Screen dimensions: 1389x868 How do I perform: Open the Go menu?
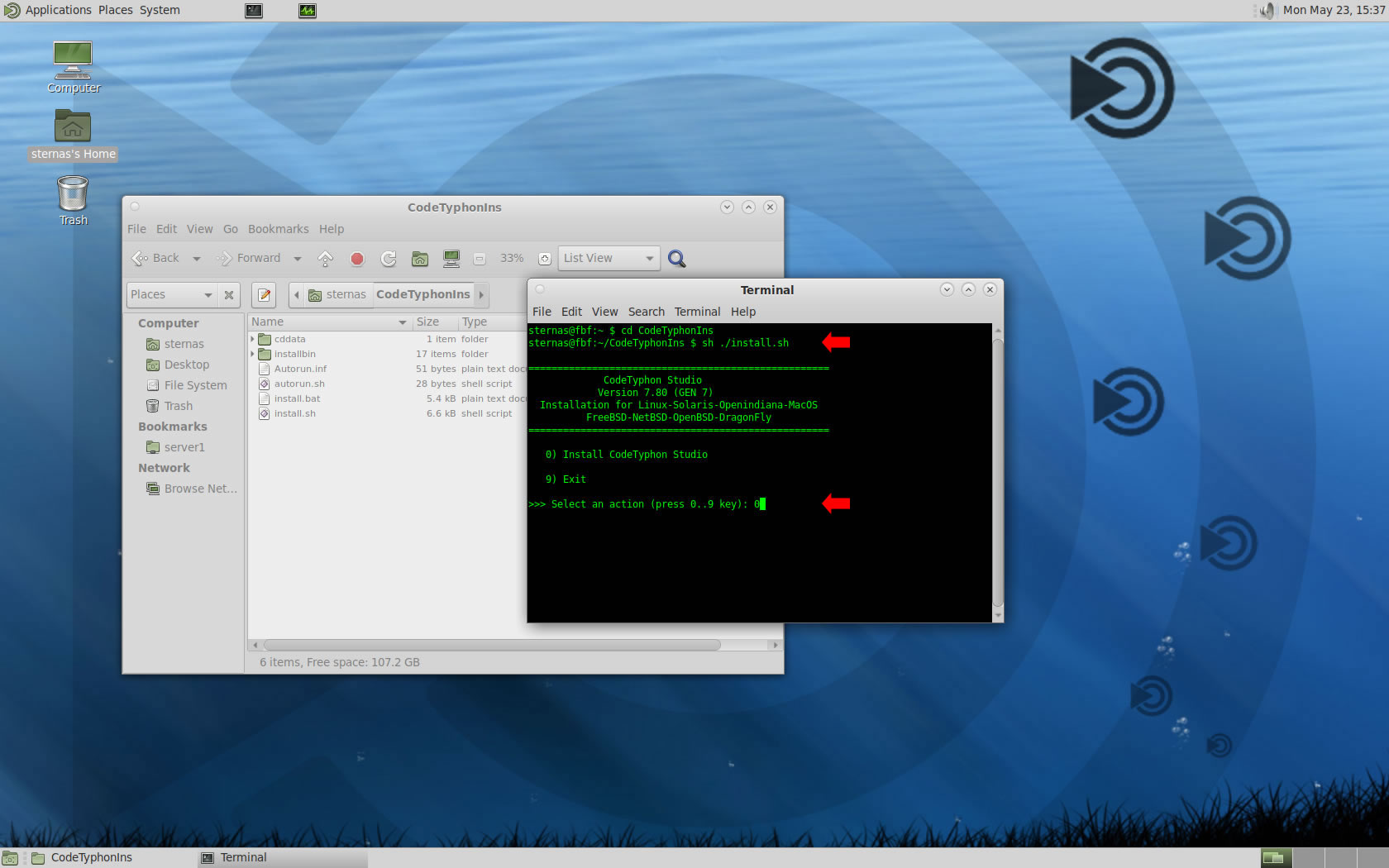(231, 229)
